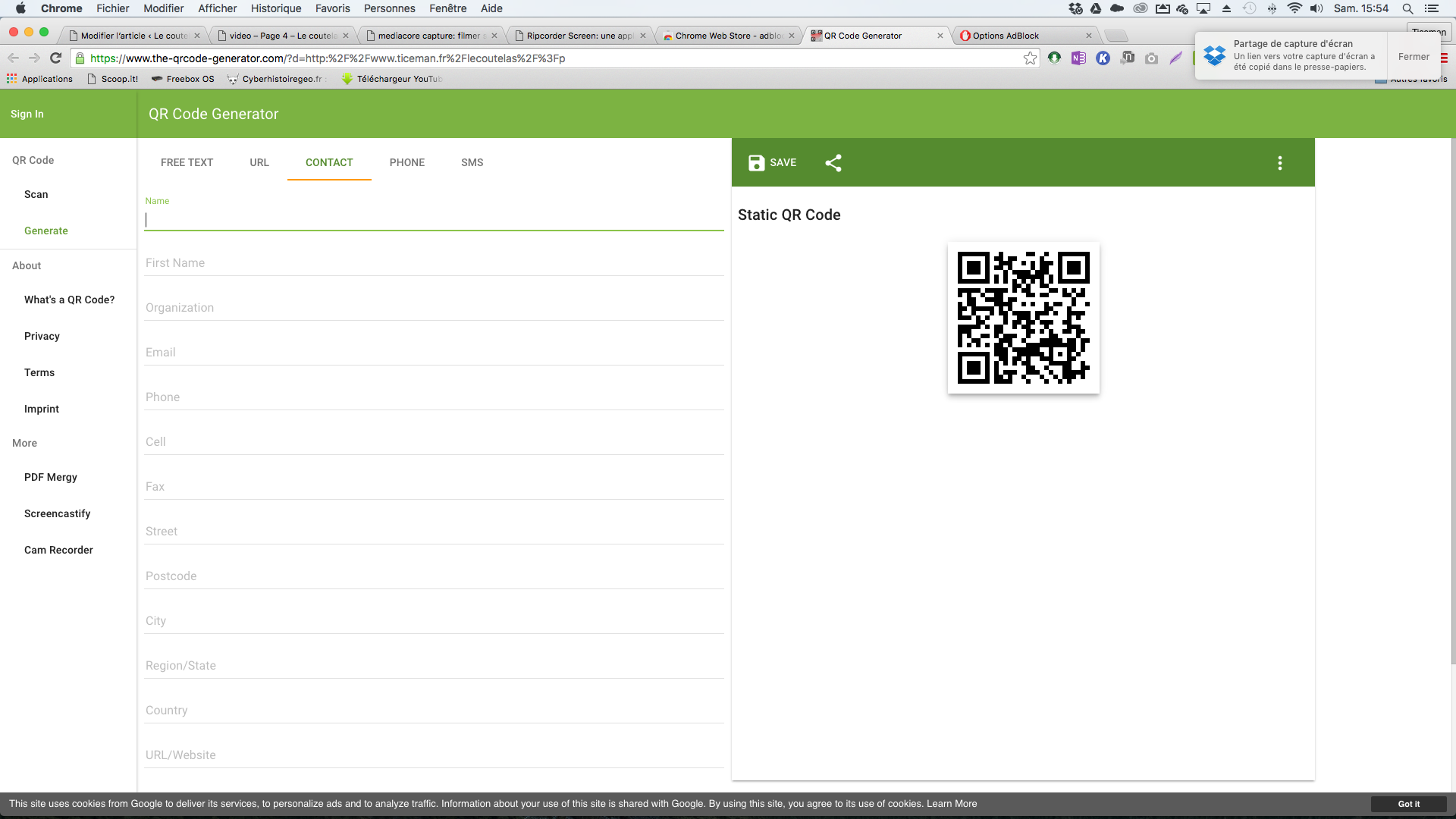Dismiss cookie banner with Got it
Image resolution: width=1456 pixels, height=819 pixels.
(x=1409, y=804)
